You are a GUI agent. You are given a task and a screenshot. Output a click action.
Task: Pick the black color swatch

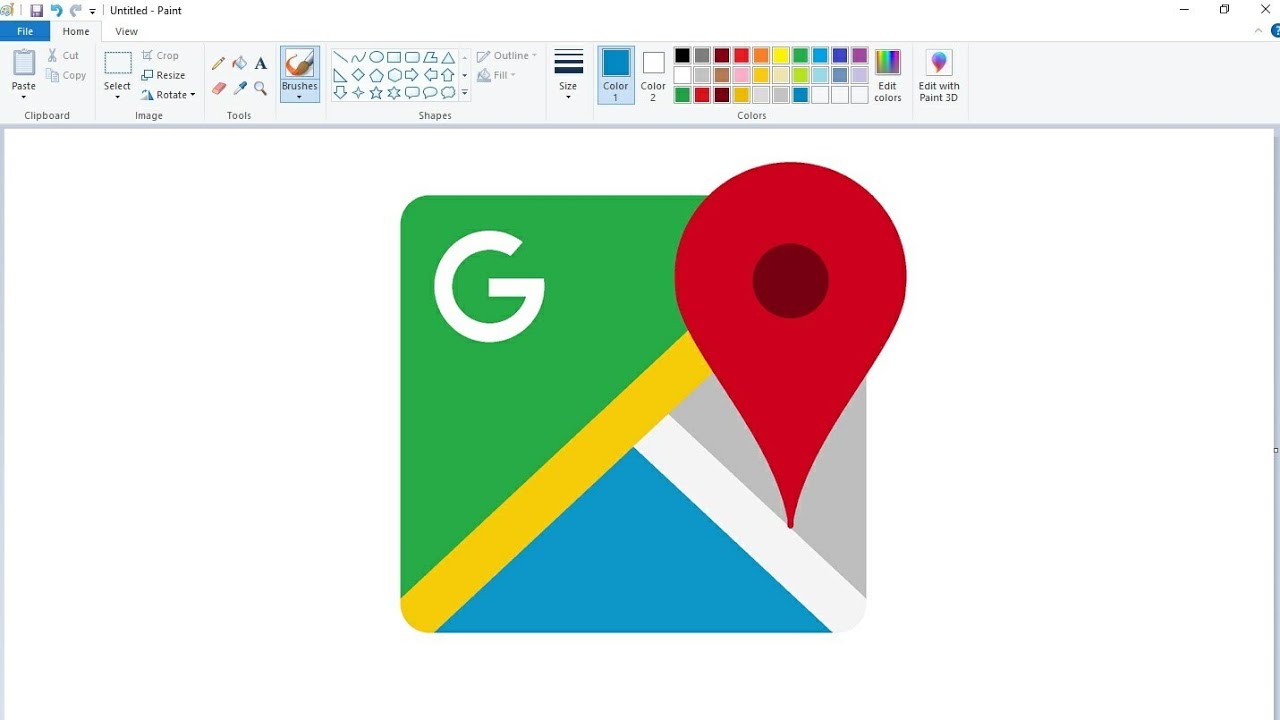tap(682, 56)
